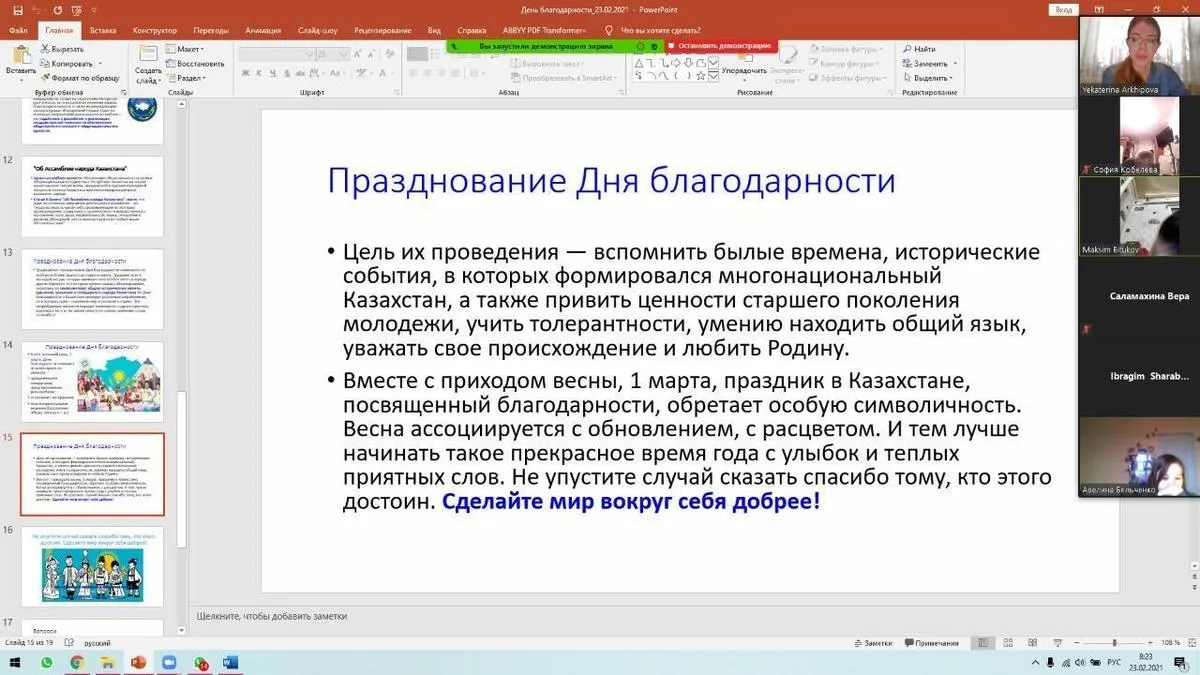
Task: Switch to the Конструктор ribbon tab
Action: [154, 30]
